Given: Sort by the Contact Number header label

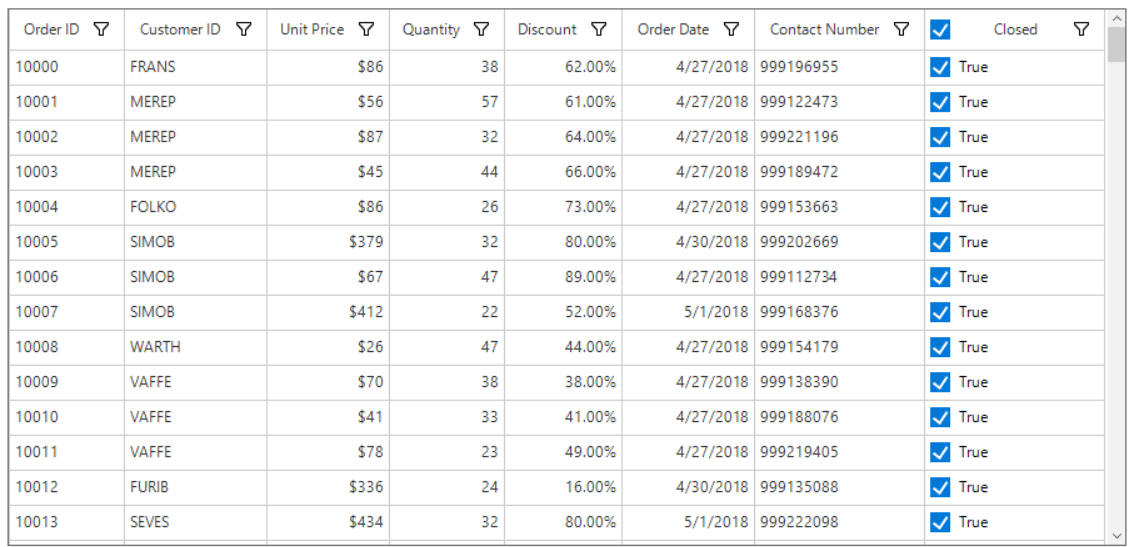Looking at the screenshot, I should coord(824,30).
